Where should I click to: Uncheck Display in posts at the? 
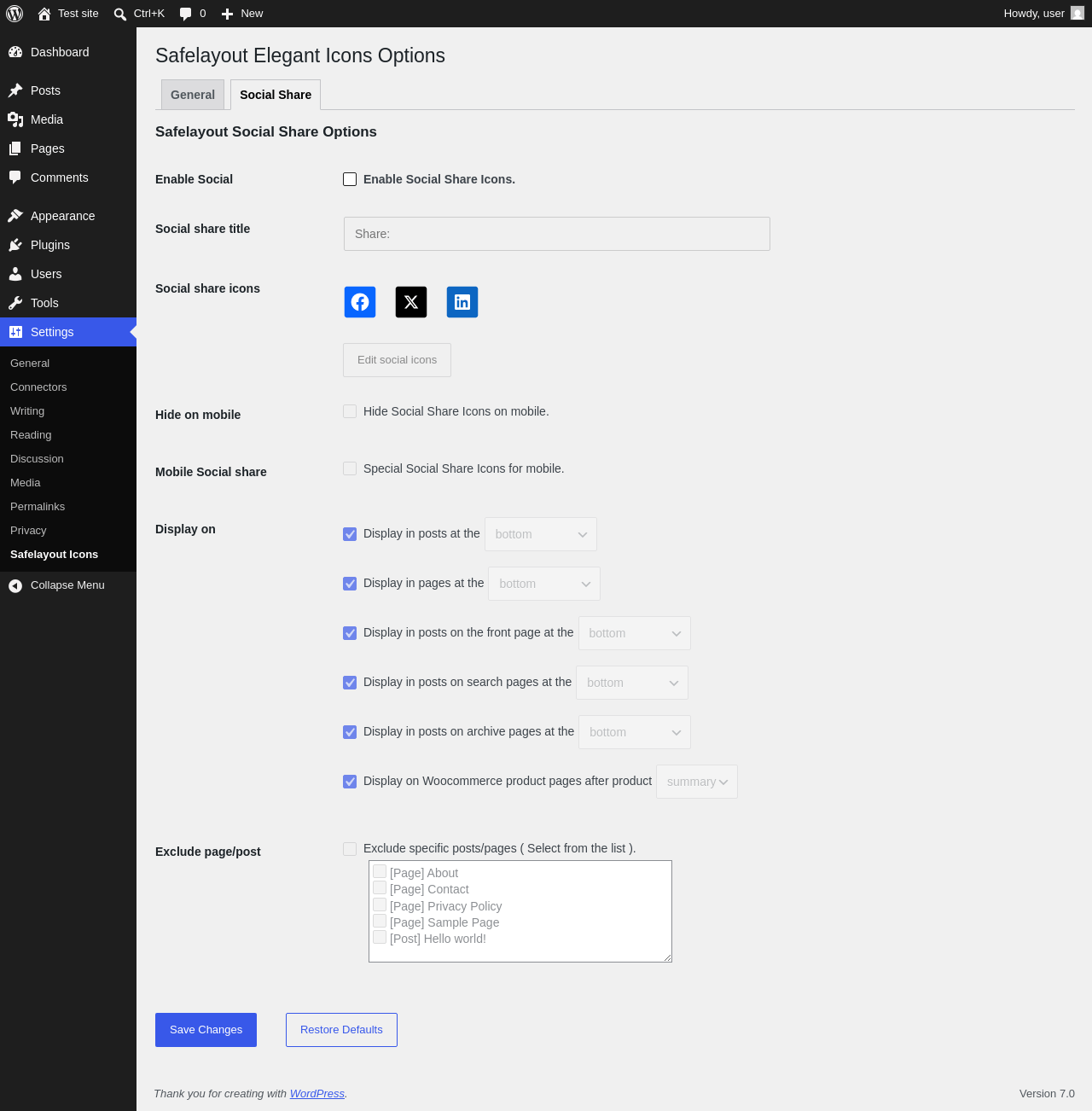pos(350,534)
